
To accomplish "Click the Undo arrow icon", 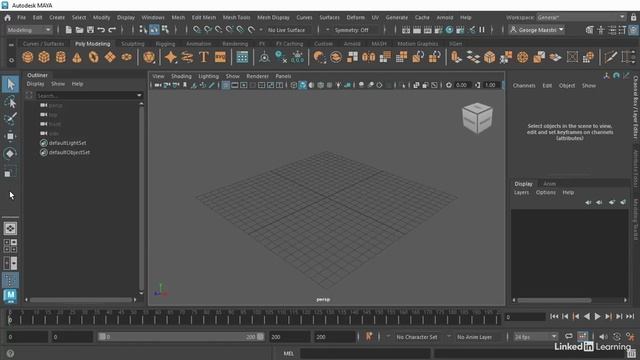I will point(101,30).
